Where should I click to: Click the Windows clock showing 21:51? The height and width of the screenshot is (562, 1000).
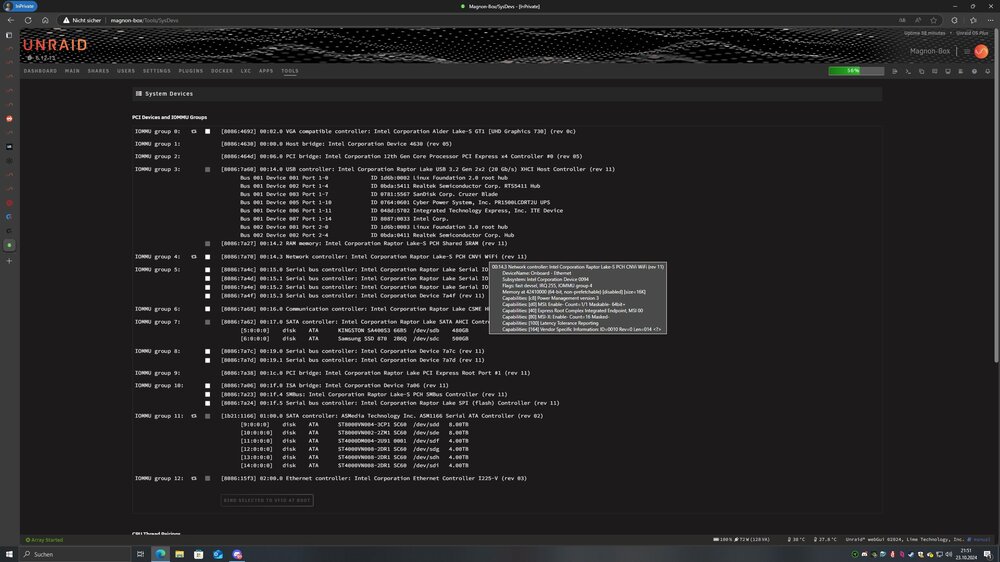(x=966, y=554)
